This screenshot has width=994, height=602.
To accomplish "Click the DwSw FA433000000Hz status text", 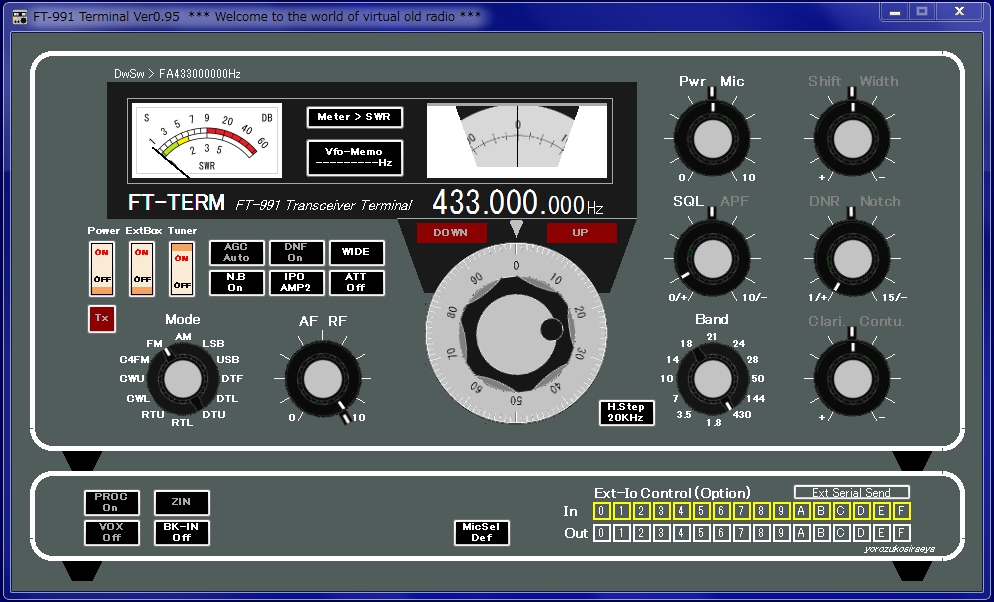I will point(177,74).
